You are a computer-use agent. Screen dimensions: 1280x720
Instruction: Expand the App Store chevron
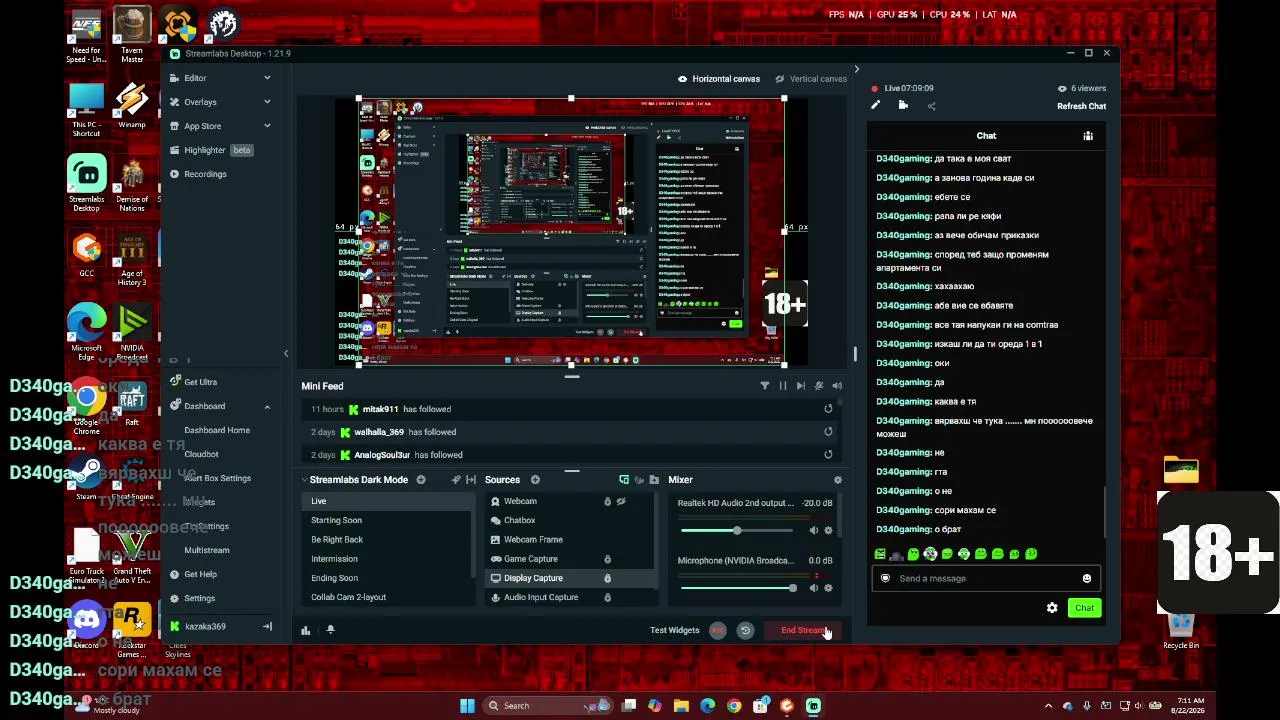tap(267, 126)
